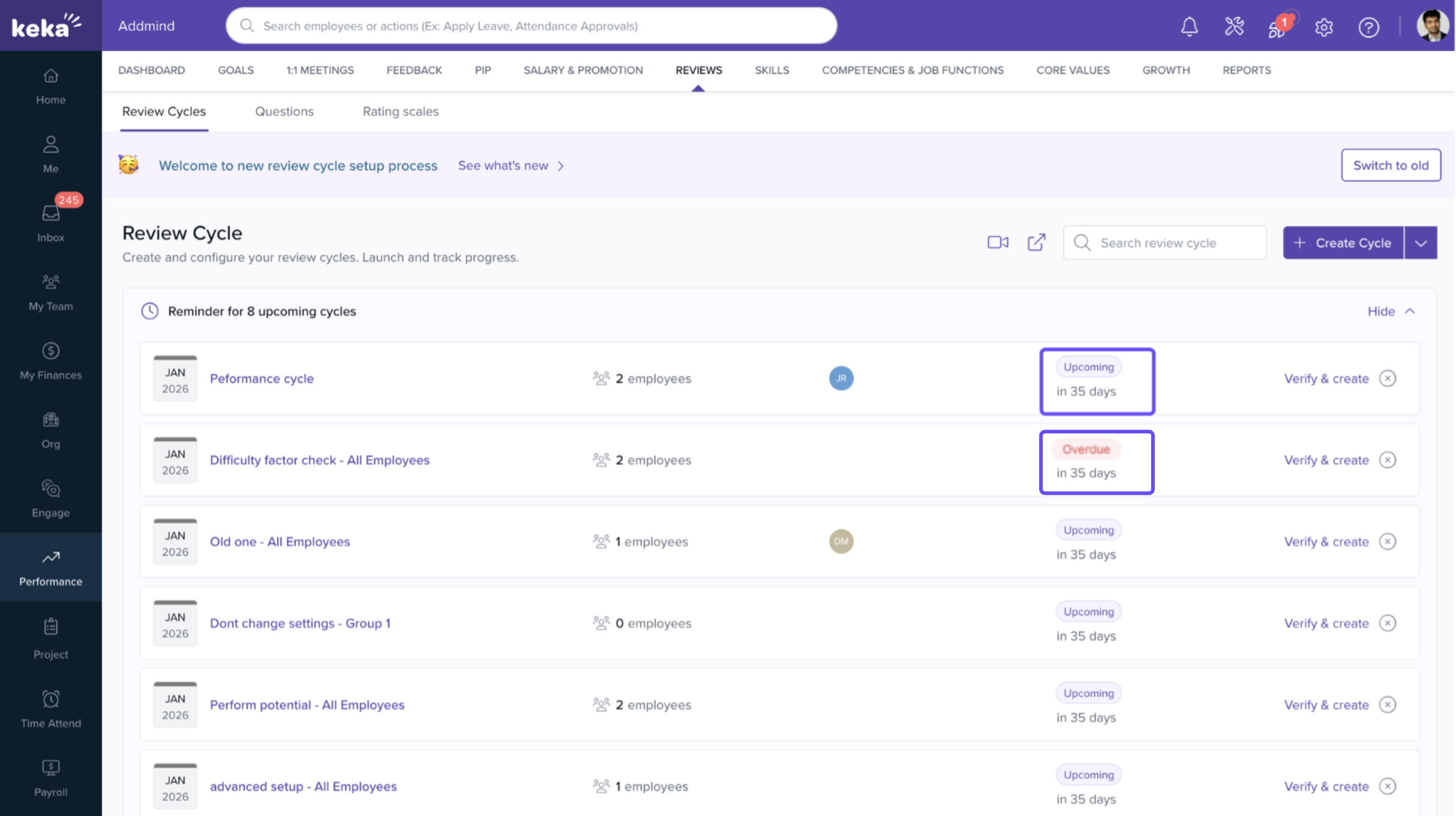
Task: Expand the Create Cycle dropdown arrow
Action: [1420, 243]
